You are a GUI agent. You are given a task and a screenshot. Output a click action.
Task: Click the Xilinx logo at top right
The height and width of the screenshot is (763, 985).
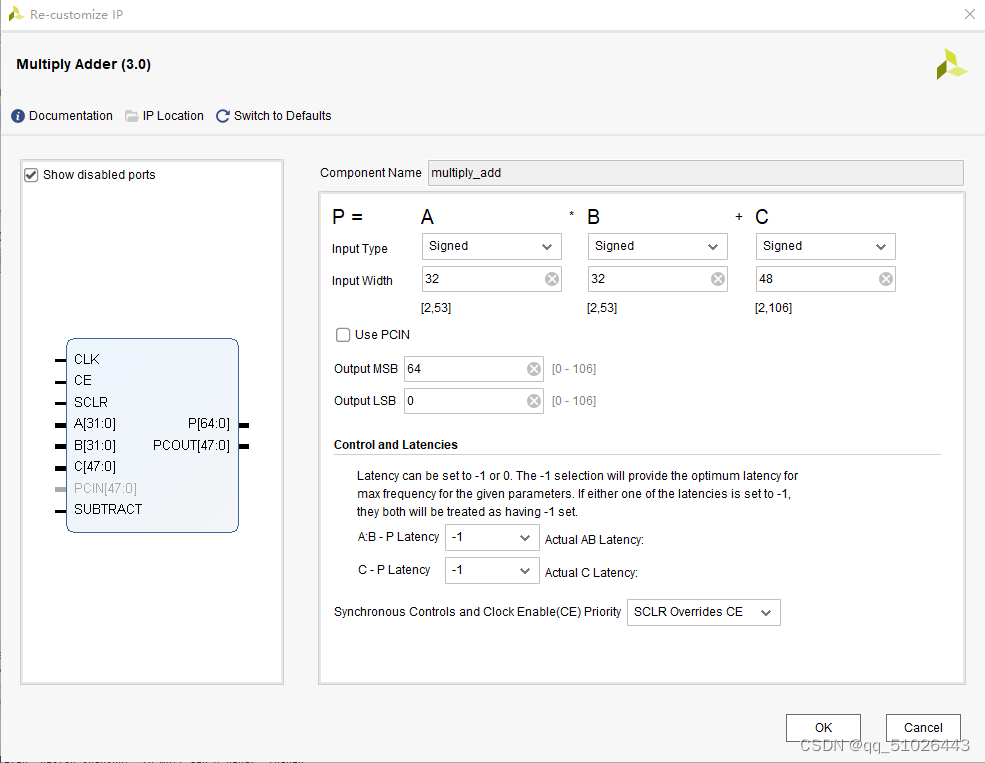point(951,65)
